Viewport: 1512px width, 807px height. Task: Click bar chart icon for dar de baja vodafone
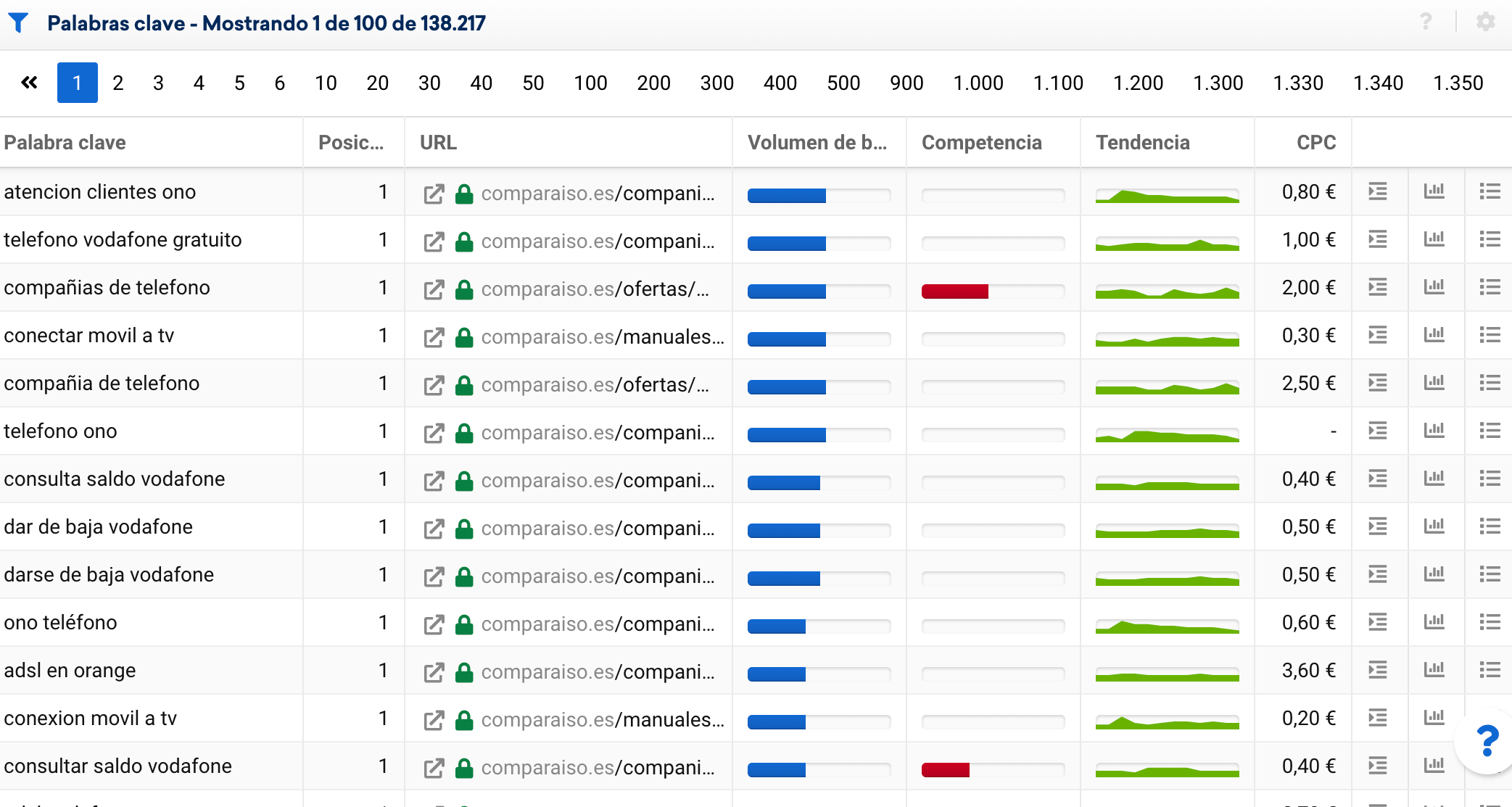pyautogui.click(x=1434, y=526)
